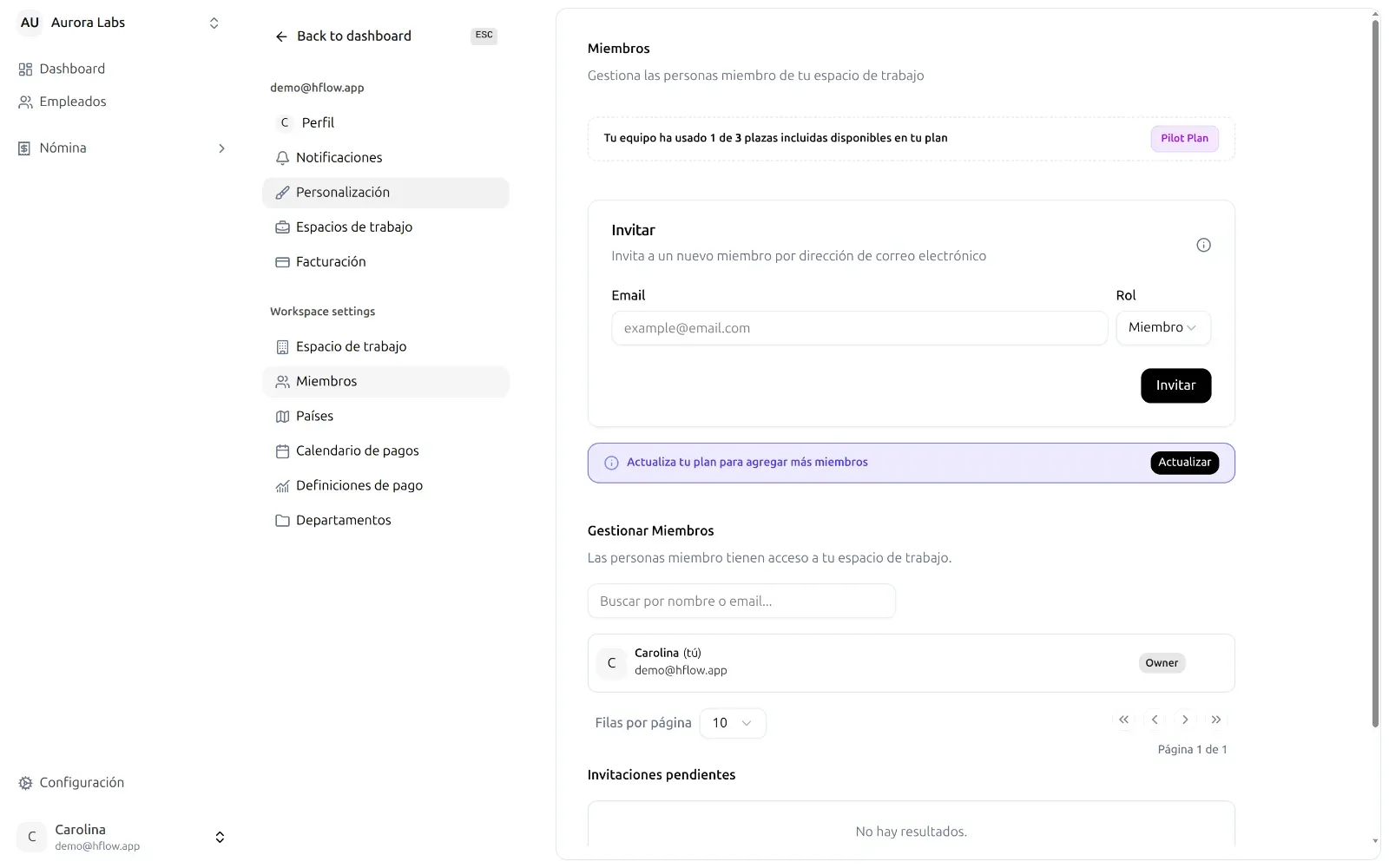Click the Facturación card icon
This screenshot has width=1389, height=868.
click(282, 262)
